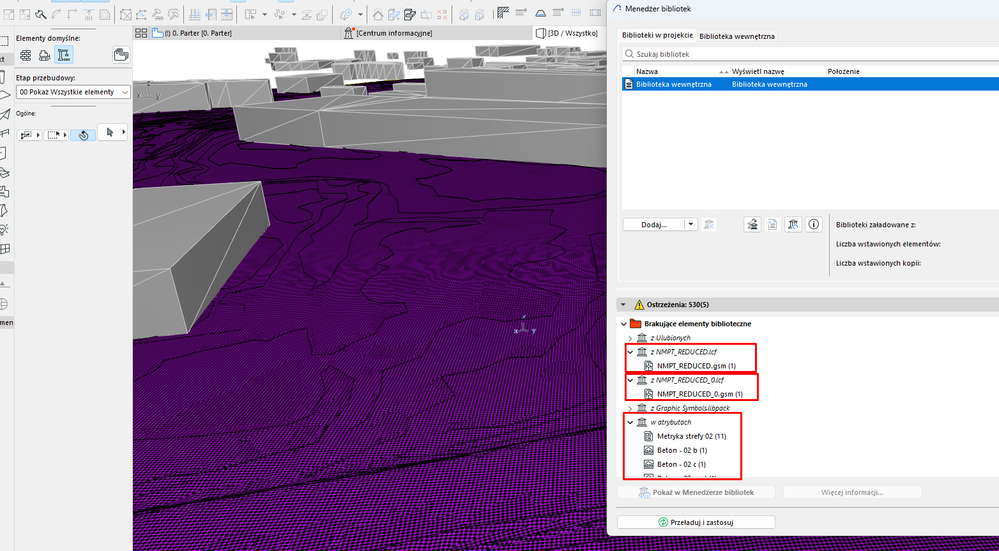
Task: Open the Dodaj dropdown arrow
Action: click(x=691, y=225)
